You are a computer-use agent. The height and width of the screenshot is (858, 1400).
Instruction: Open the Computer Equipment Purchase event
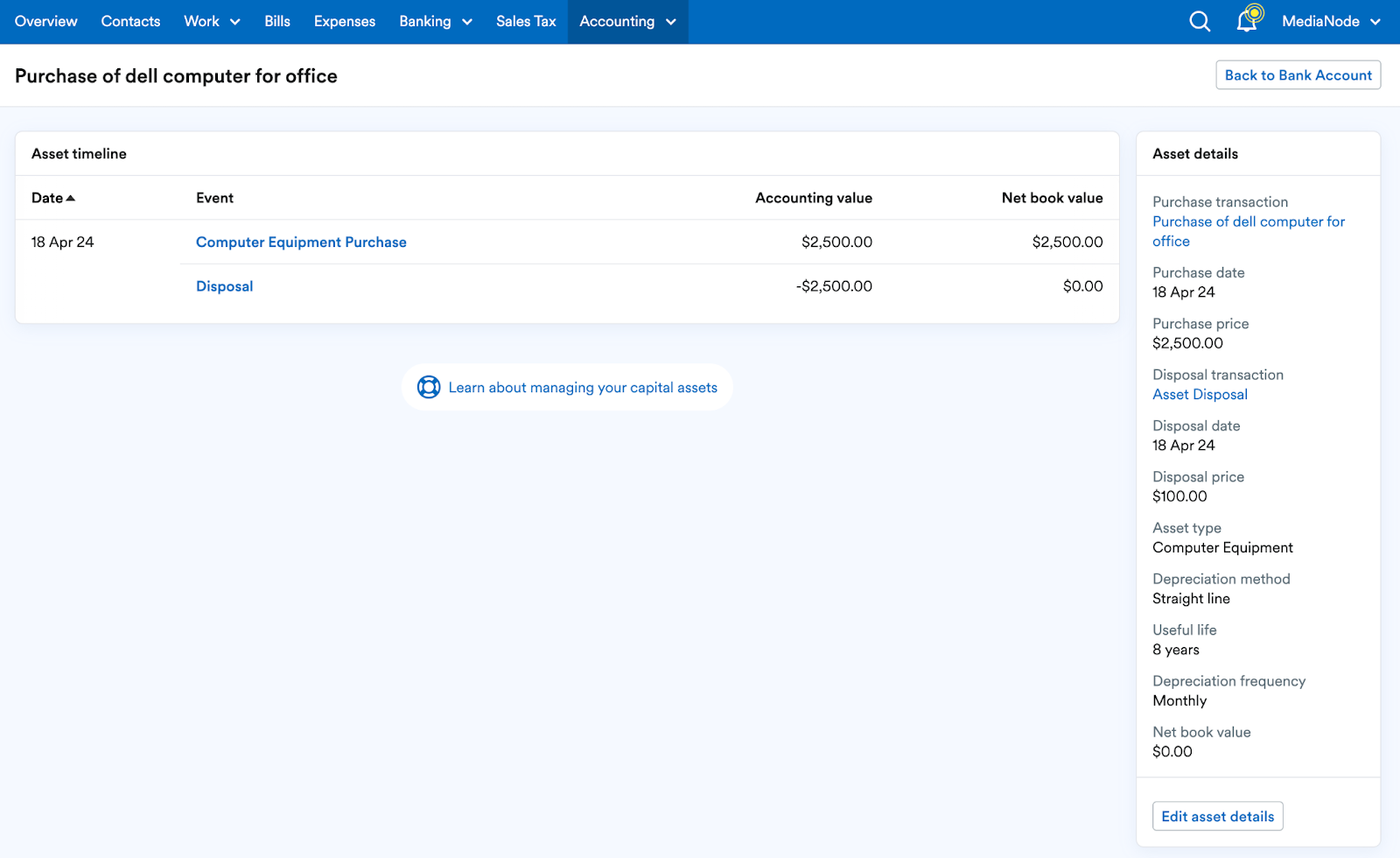(301, 242)
